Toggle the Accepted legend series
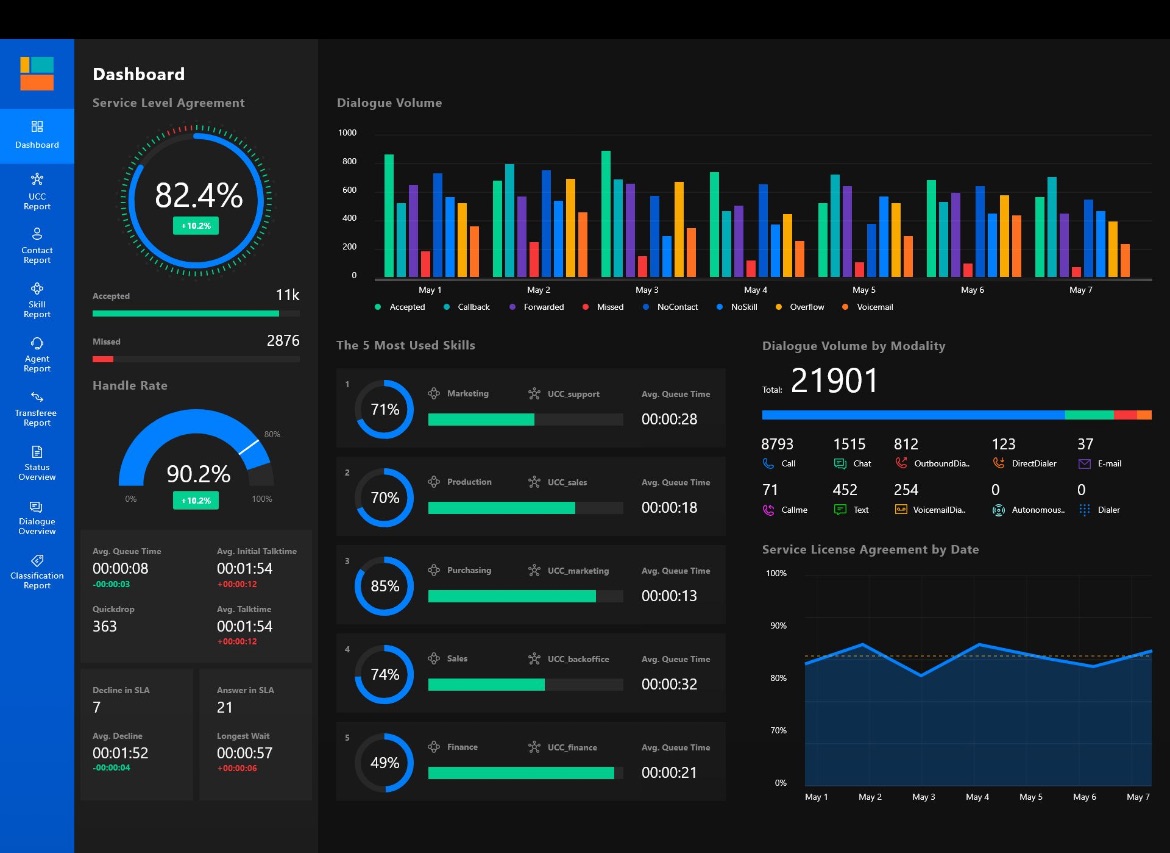 (x=400, y=307)
